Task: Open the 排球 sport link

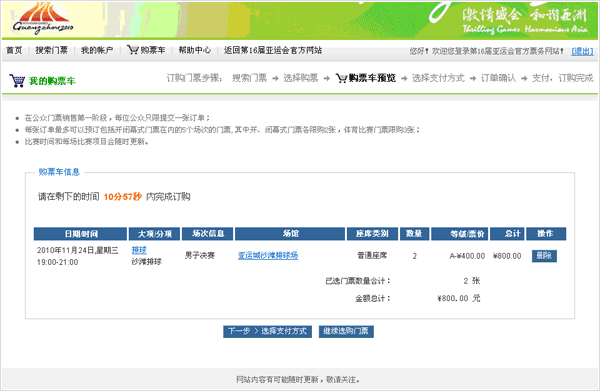Action: pos(139,250)
